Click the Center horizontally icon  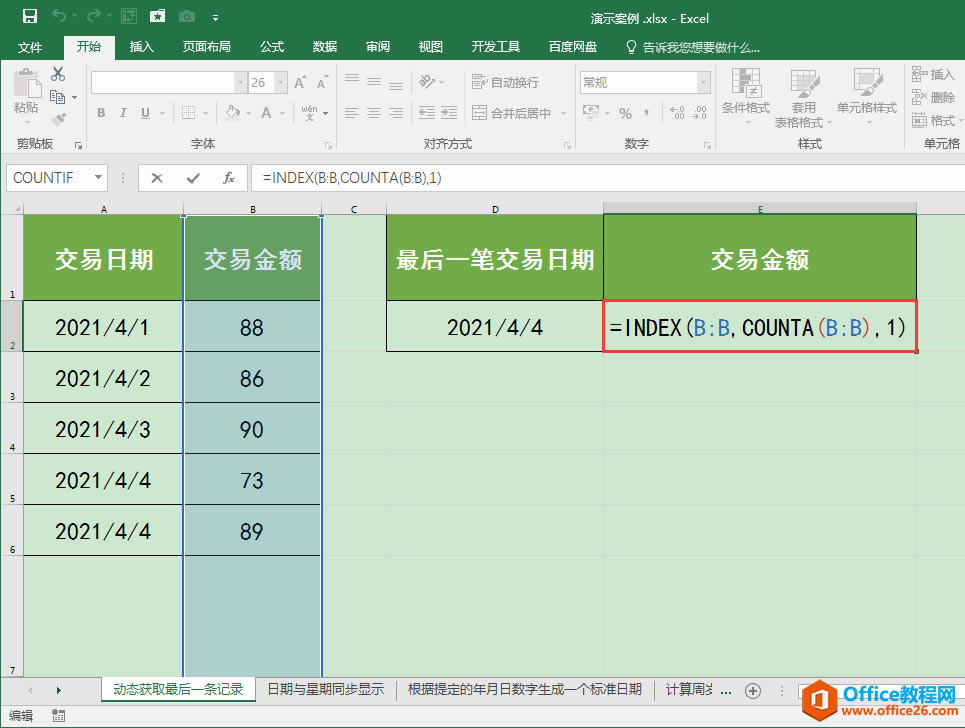(374, 113)
